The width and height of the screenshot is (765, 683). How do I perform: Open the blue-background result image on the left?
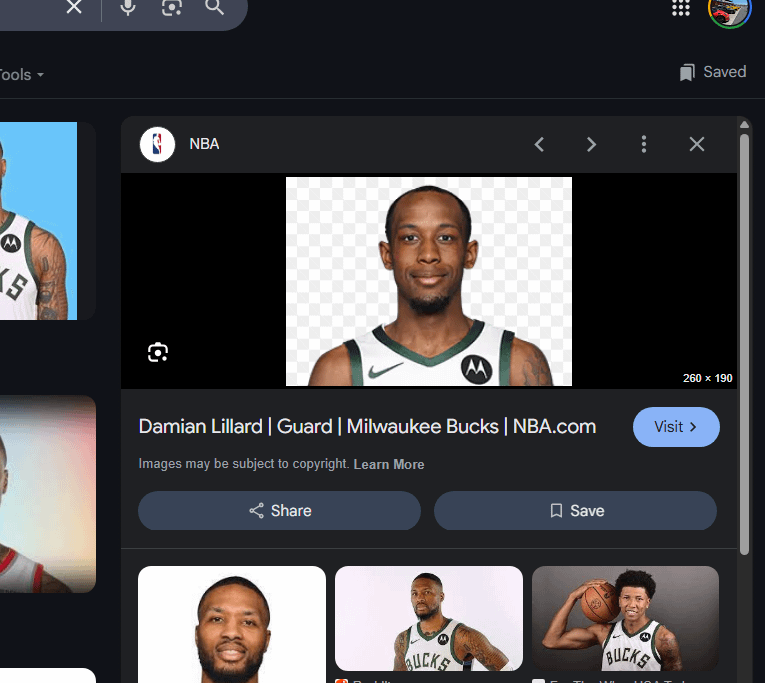click(39, 221)
